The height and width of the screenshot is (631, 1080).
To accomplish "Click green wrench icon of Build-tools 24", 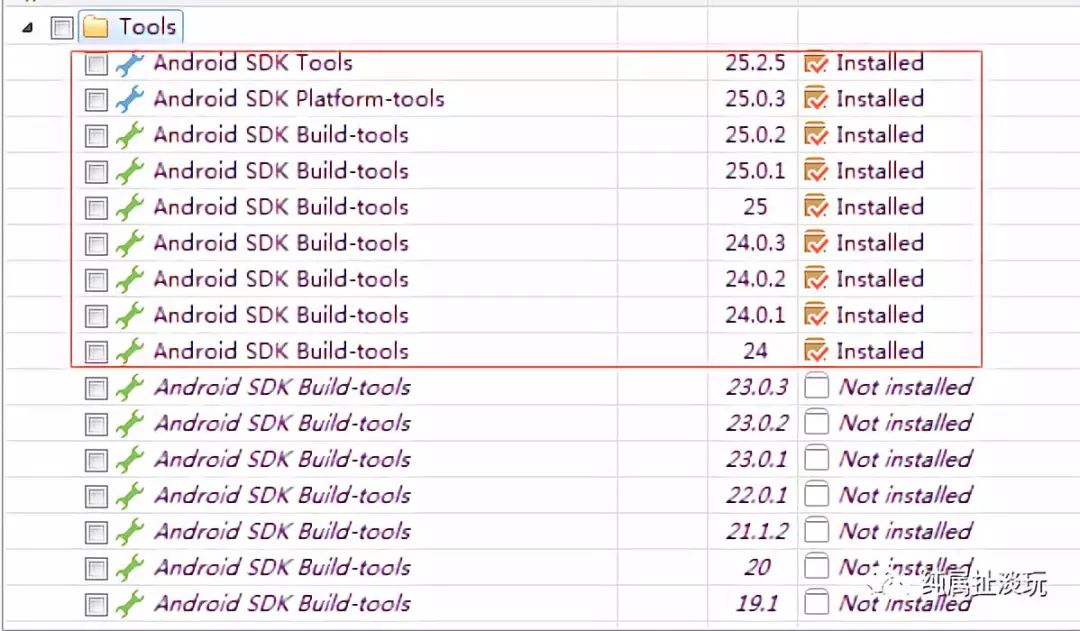I will [129, 351].
